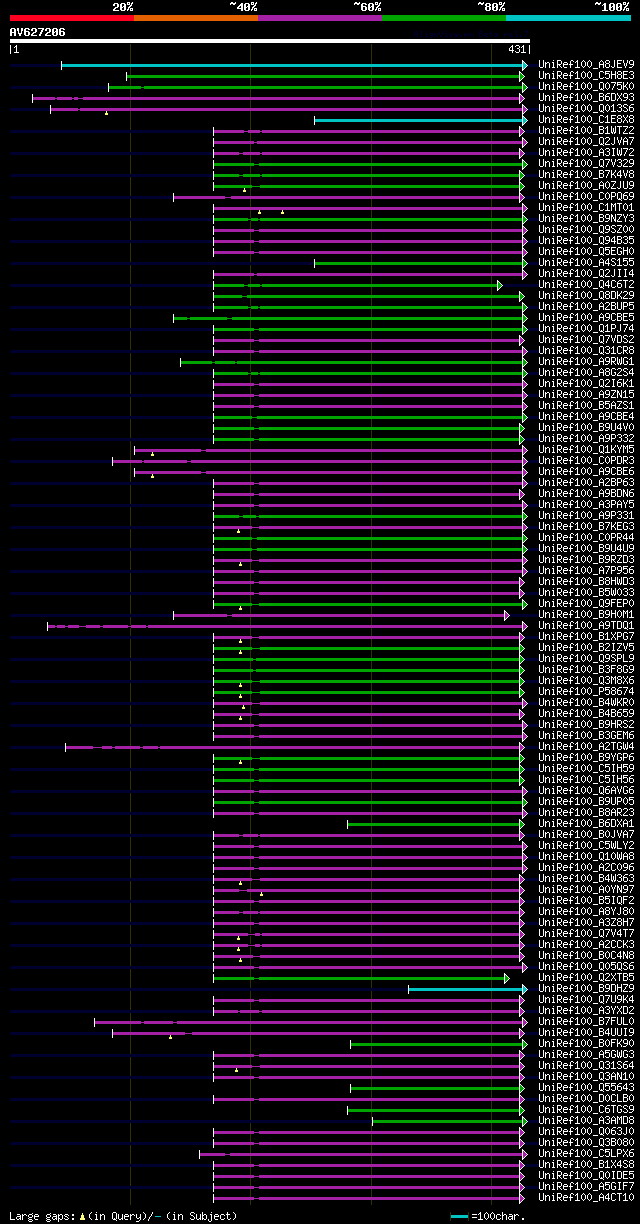
Task: Open hit UniRef100_Q075K0
Action: 586,87
